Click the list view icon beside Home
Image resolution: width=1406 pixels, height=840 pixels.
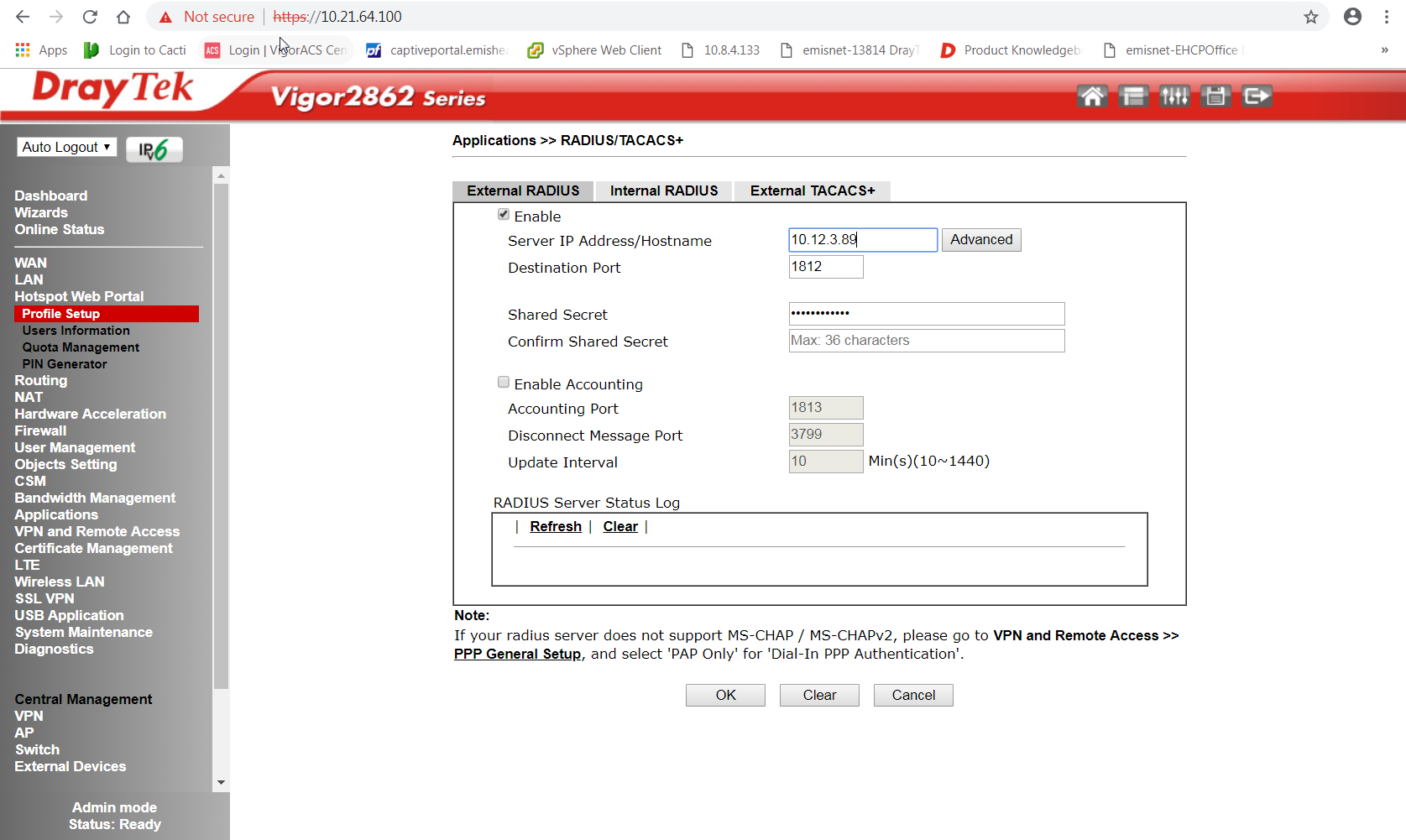click(x=1133, y=97)
